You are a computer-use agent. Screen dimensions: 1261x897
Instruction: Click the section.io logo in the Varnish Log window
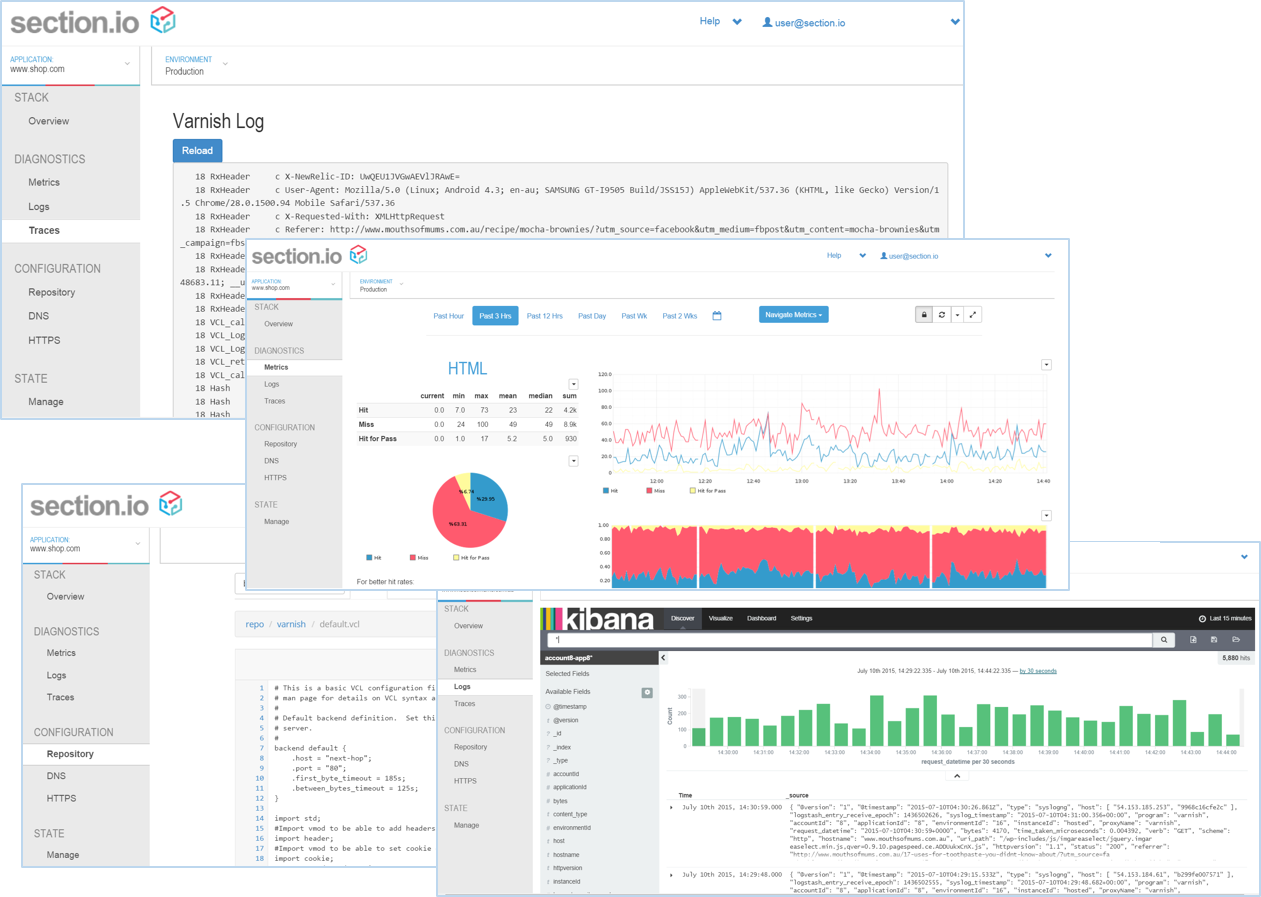93,21
